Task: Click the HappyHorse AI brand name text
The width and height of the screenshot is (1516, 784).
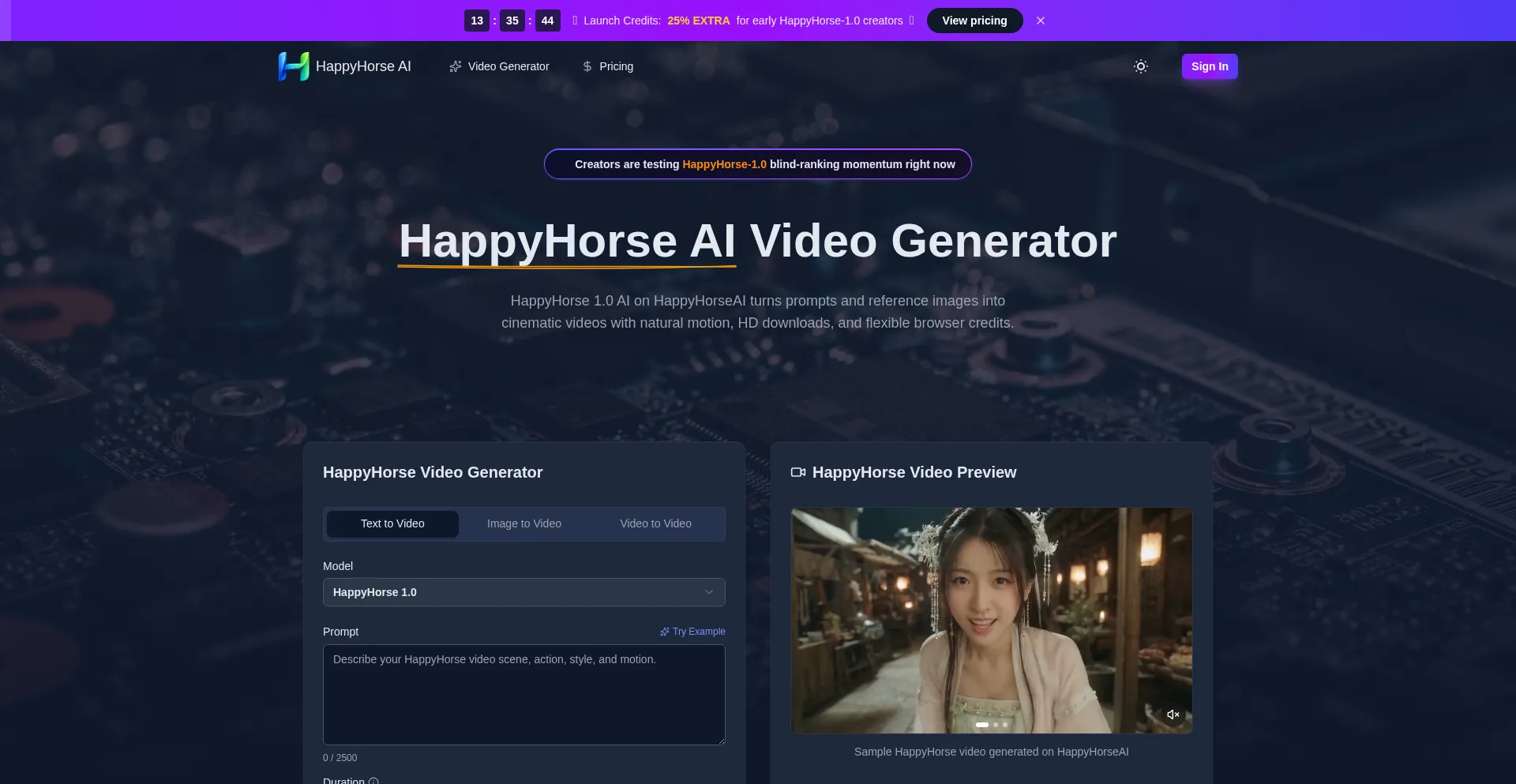Action: [363, 66]
